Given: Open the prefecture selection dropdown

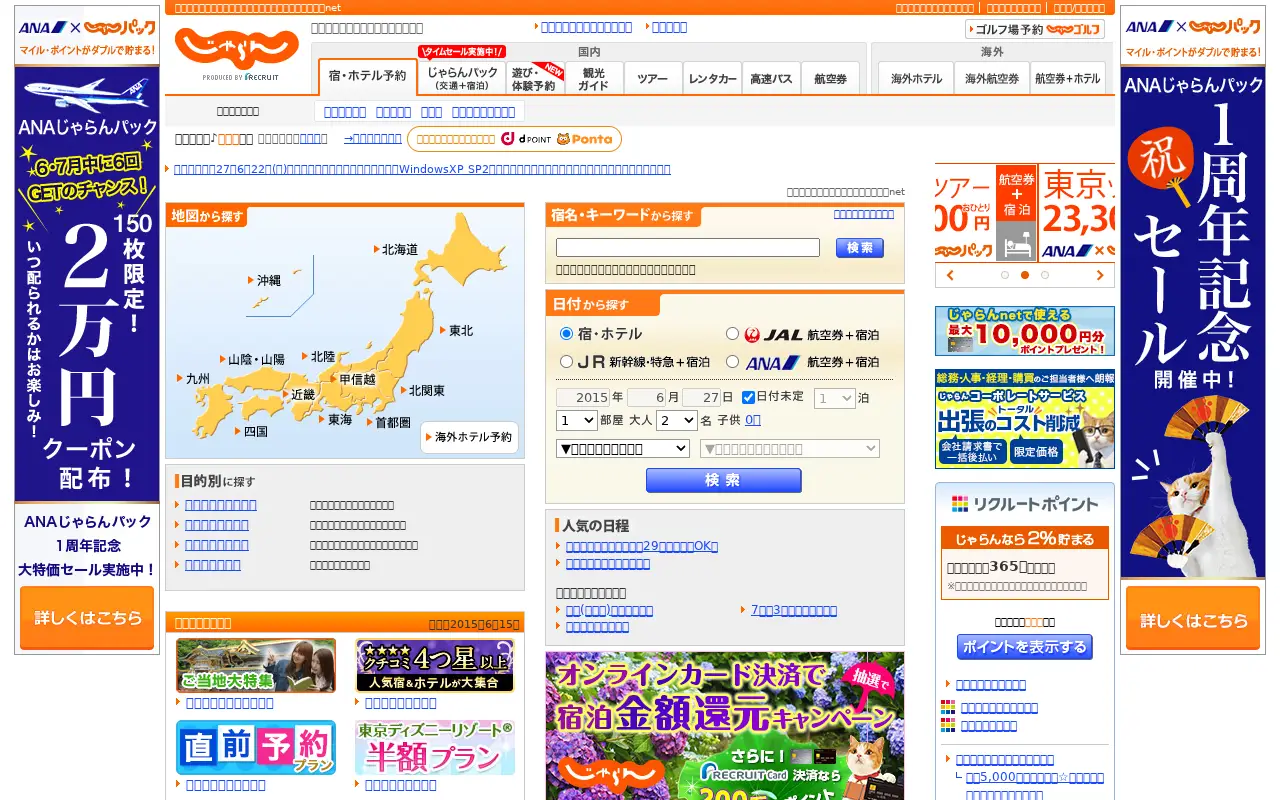Looking at the screenshot, I should point(623,449).
